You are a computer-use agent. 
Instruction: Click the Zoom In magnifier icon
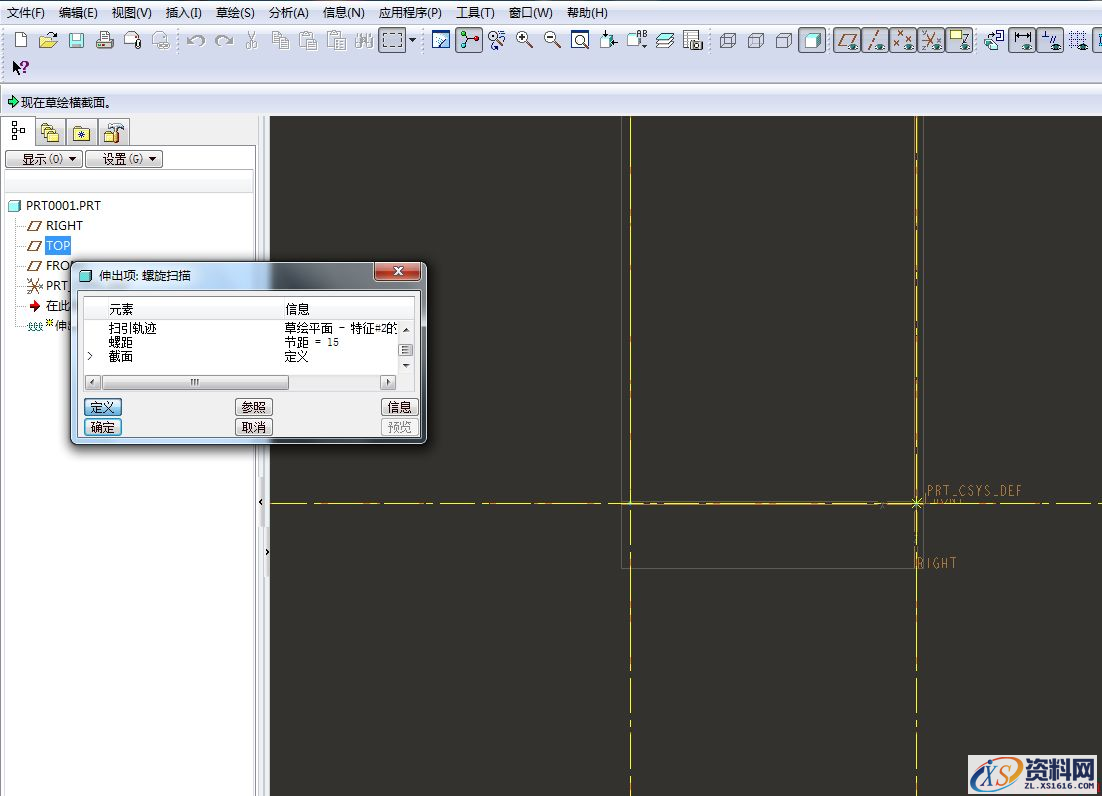[x=525, y=41]
